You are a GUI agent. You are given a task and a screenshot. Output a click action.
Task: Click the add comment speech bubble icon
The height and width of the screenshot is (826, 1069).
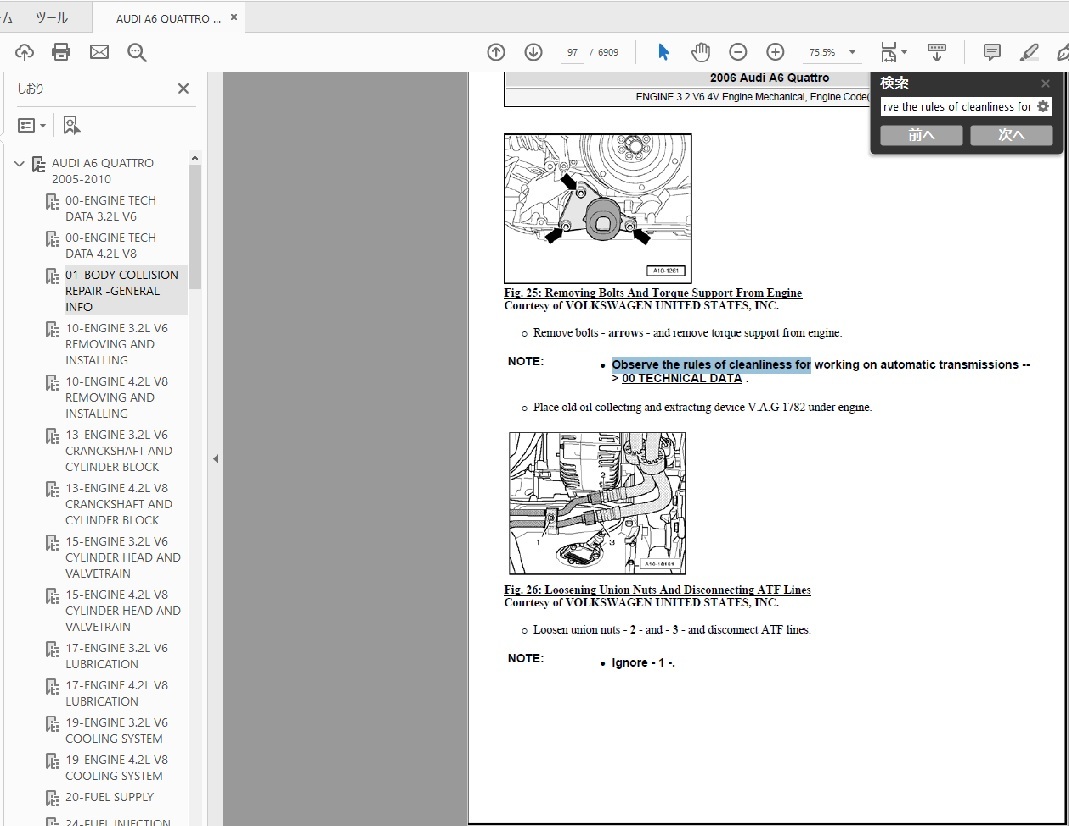point(991,52)
